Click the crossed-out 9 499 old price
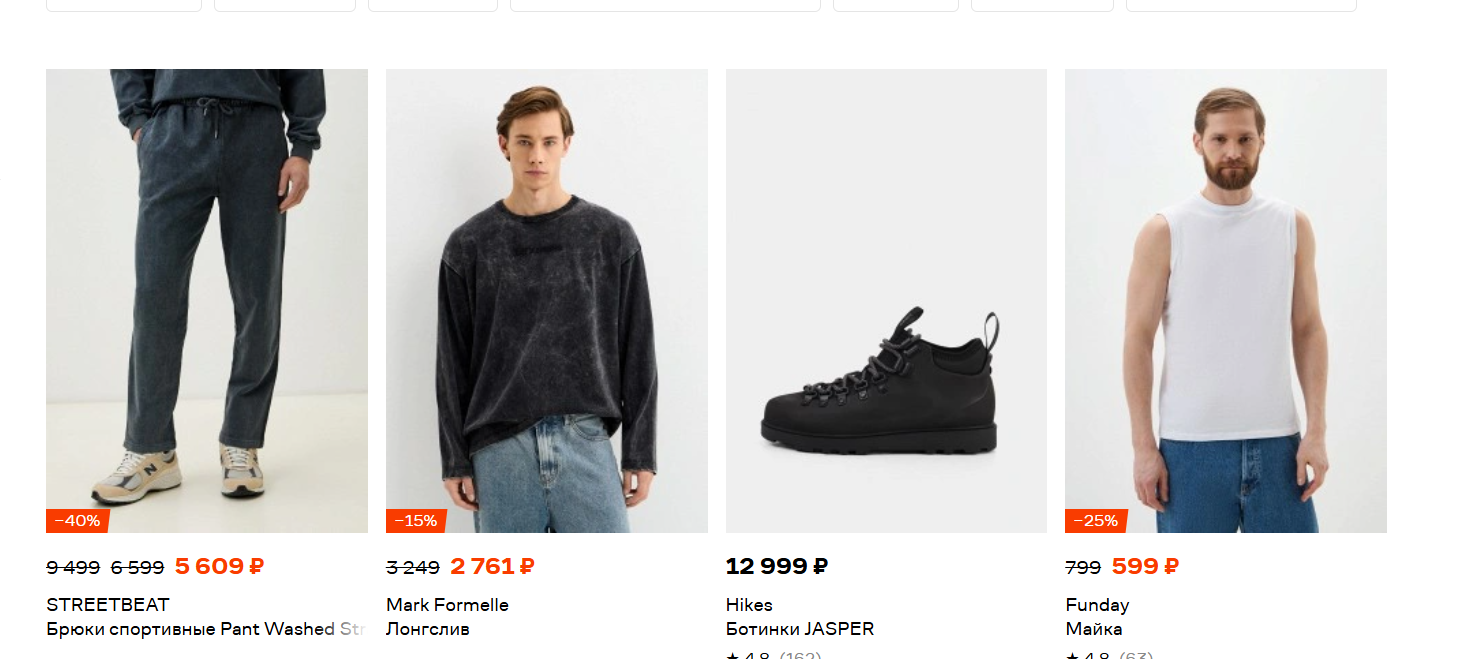Viewport: 1484px width, 659px height. click(x=73, y=568)
